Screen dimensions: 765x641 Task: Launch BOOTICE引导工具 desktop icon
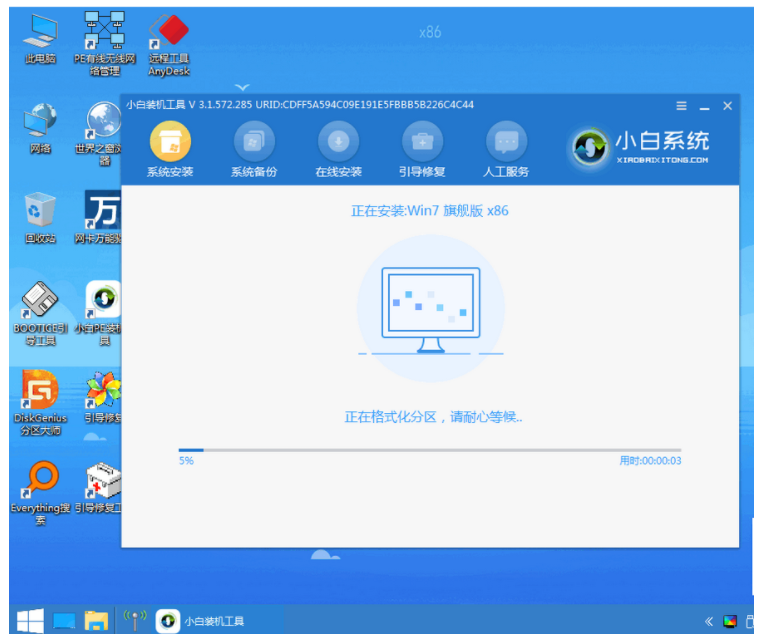click(40, 313)
